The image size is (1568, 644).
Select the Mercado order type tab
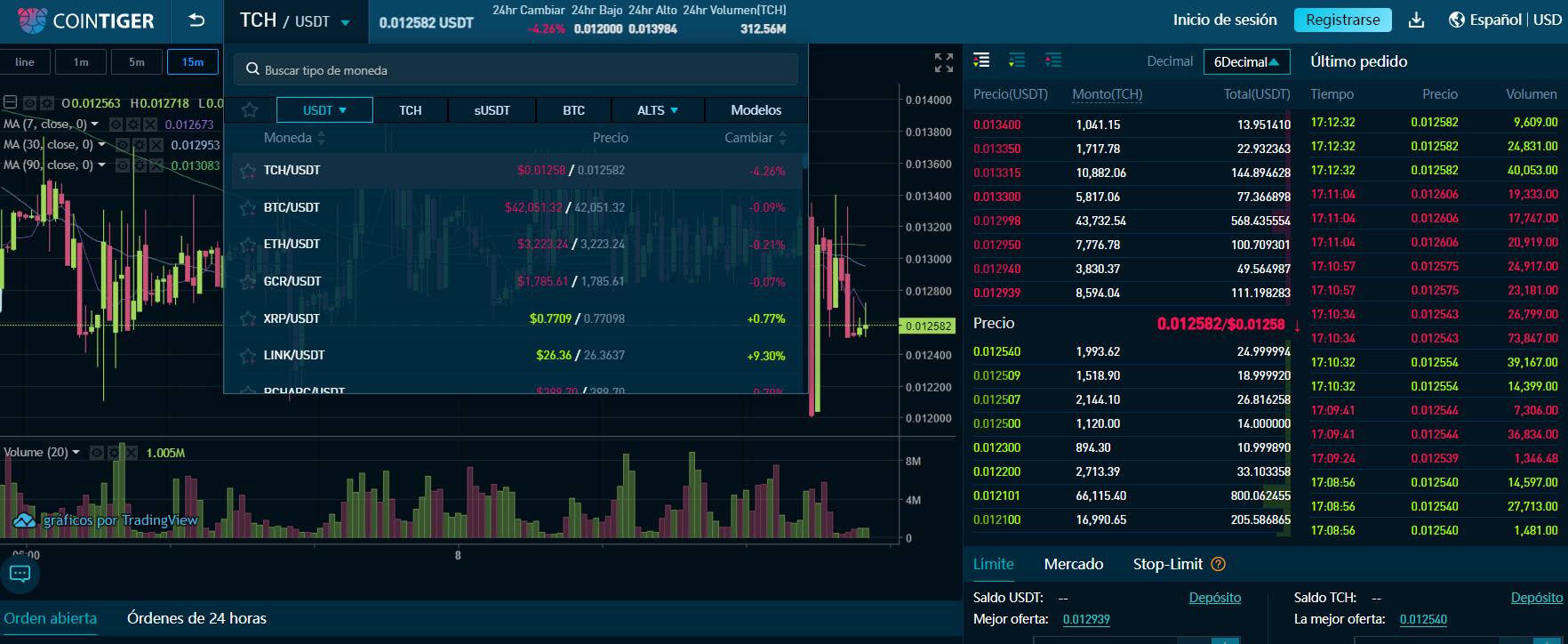1074,564
